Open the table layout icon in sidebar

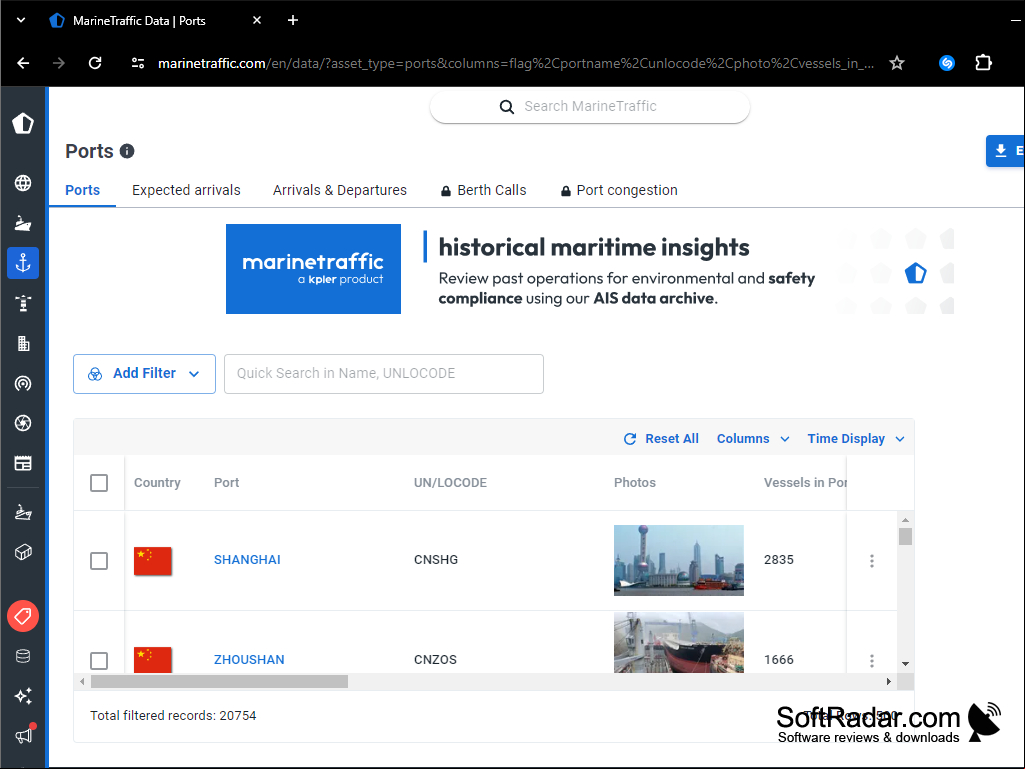tap(23, 463)
